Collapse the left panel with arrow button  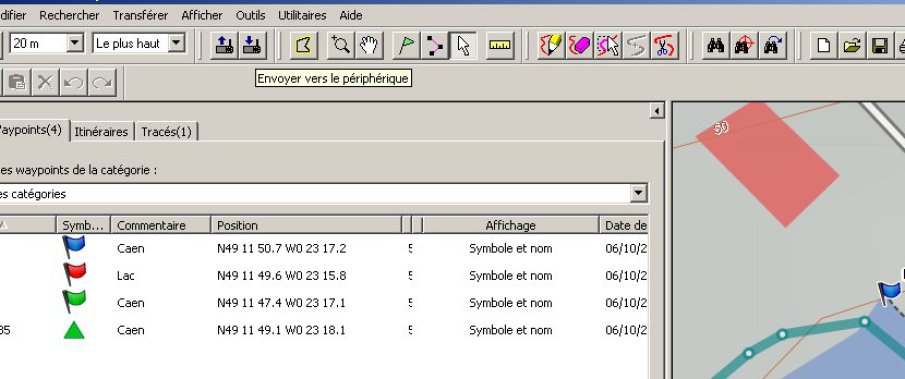tap(657, 110)
